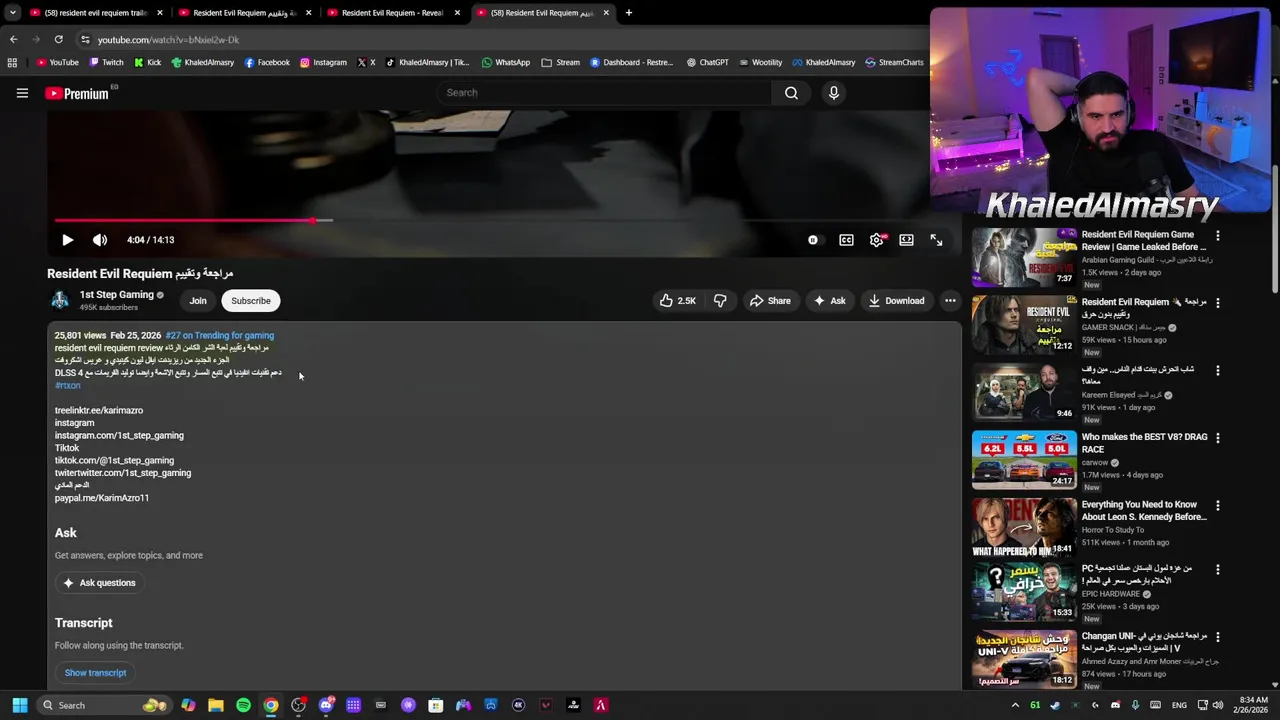Open options for GAMER SNACK video
This screenshot has width=1280, height=720.
(1217, 303)
